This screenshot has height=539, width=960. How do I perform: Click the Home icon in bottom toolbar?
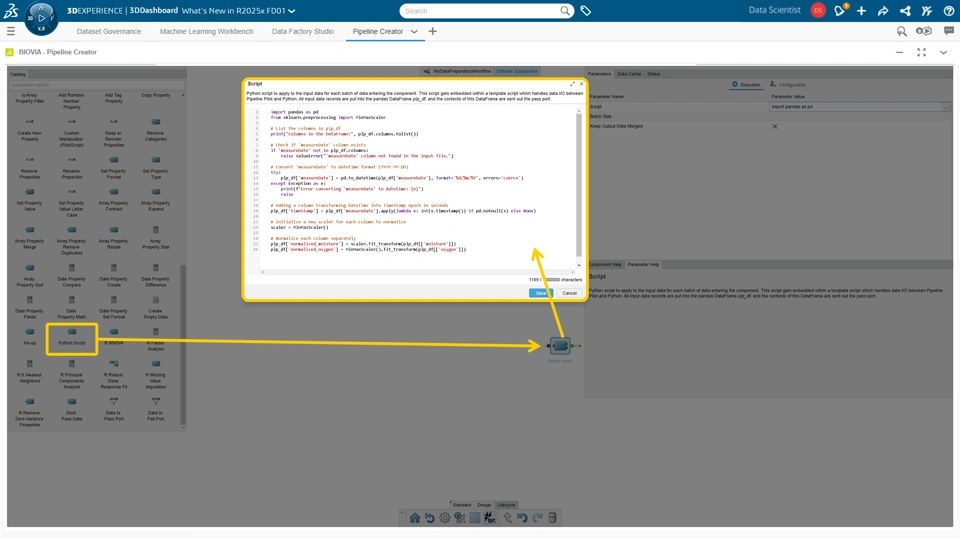coord(414,518)
